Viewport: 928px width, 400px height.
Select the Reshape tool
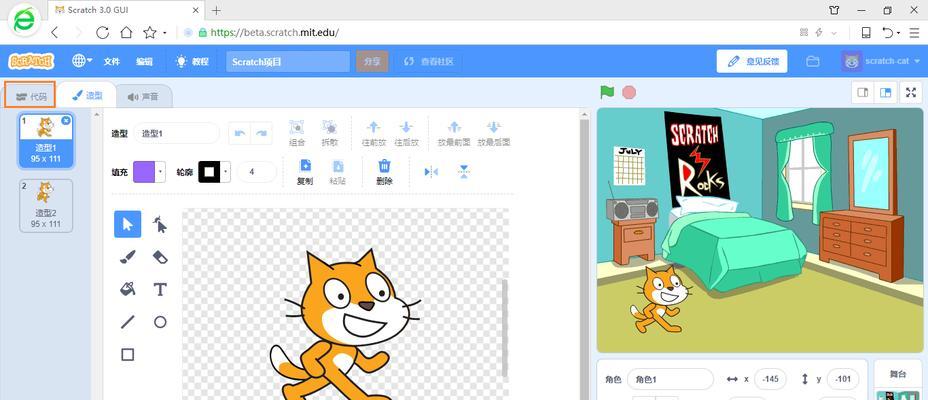pos(160,224)
